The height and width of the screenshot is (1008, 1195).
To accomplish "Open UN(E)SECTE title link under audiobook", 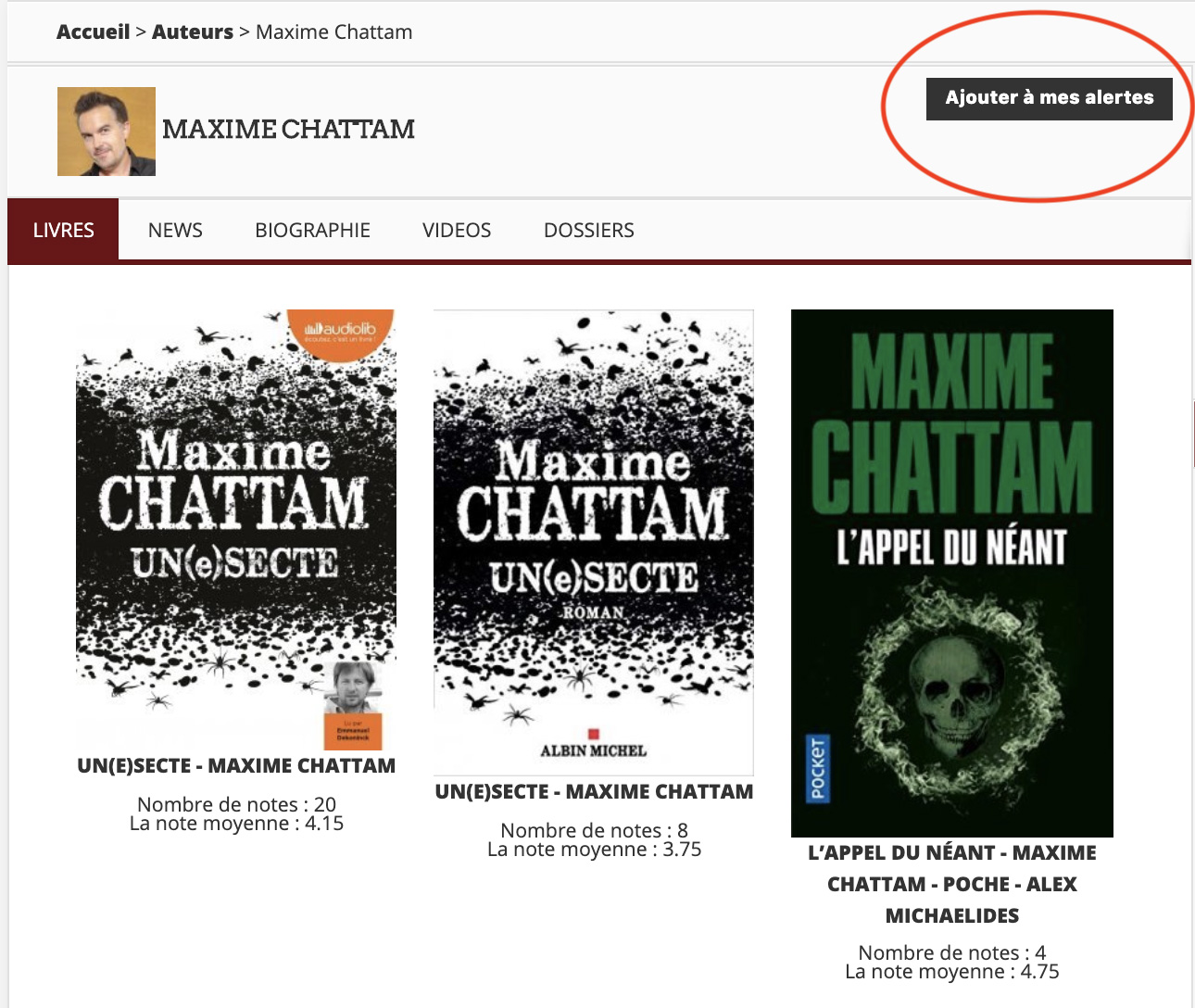I will coord(236,766).
